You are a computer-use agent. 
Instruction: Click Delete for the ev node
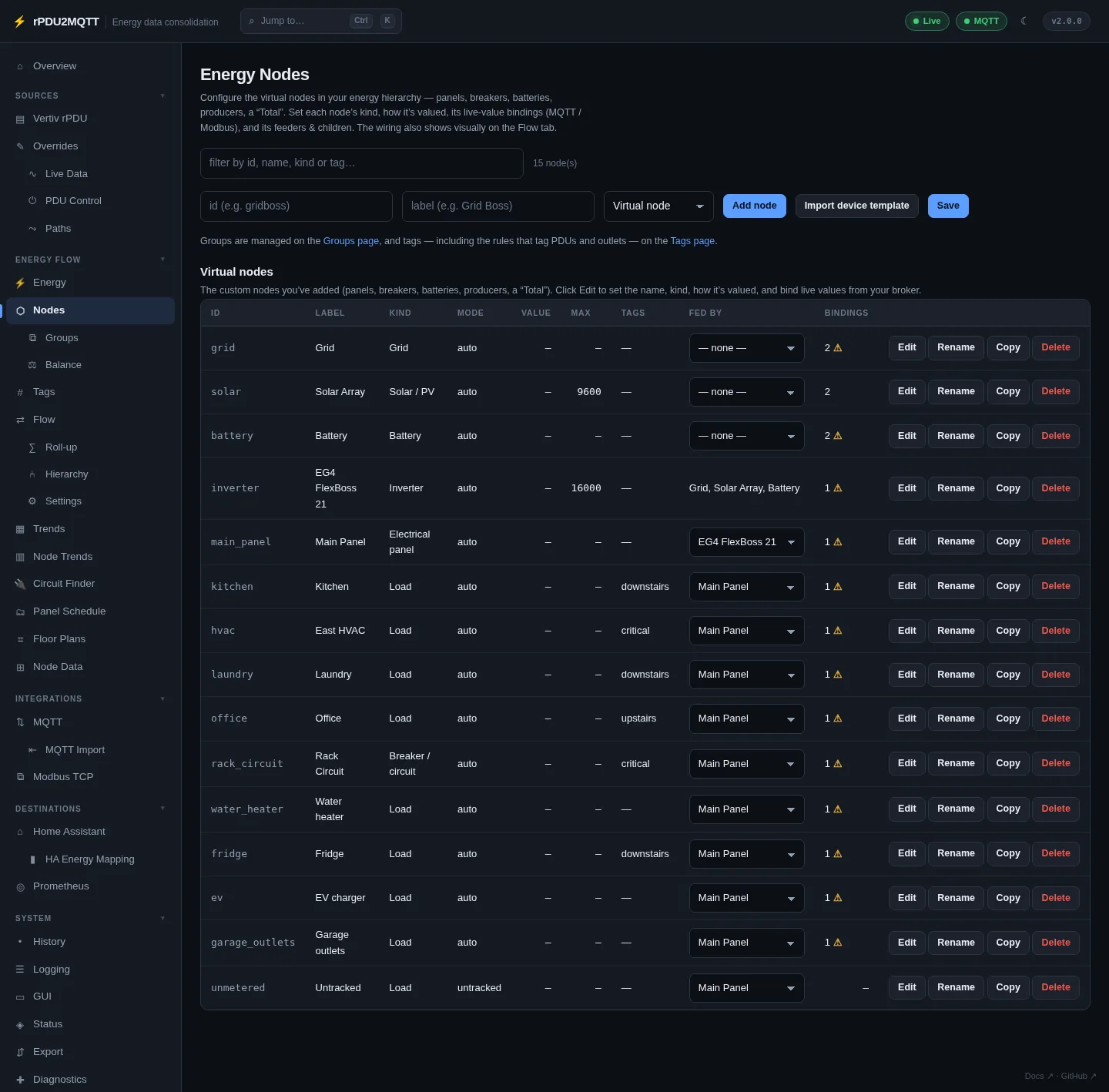1055,898
